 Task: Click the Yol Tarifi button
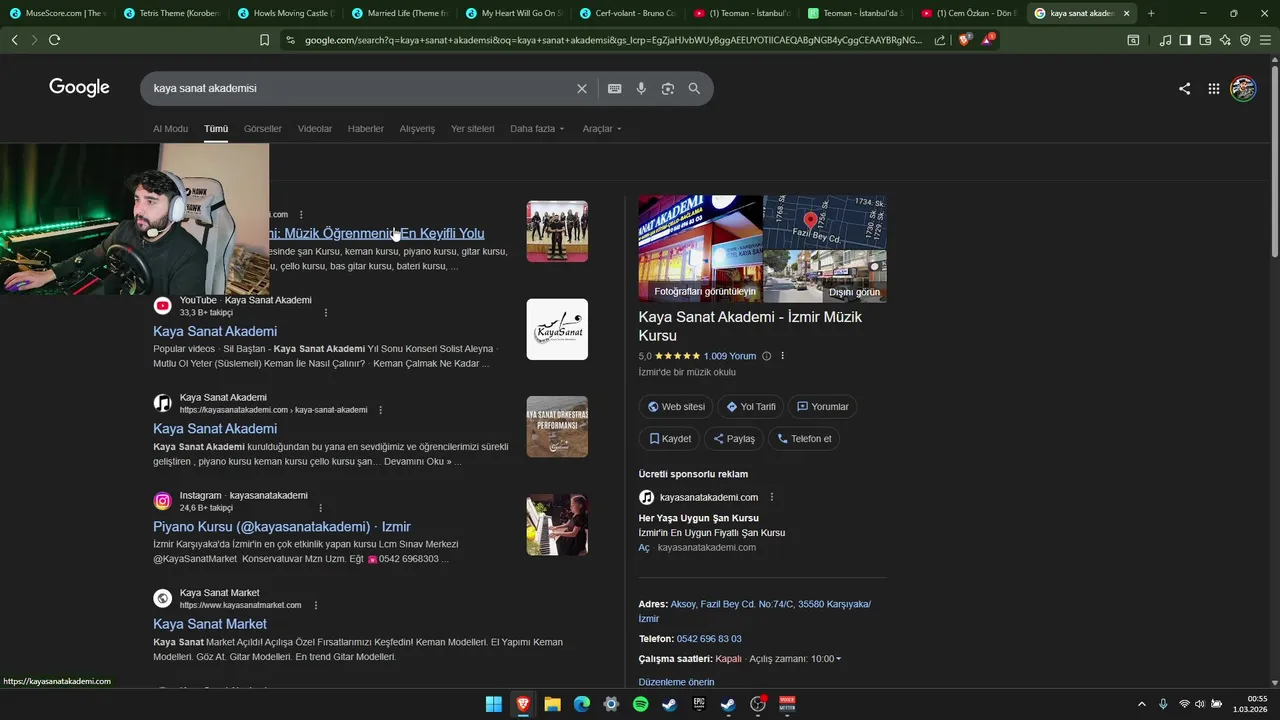(750, 407)
